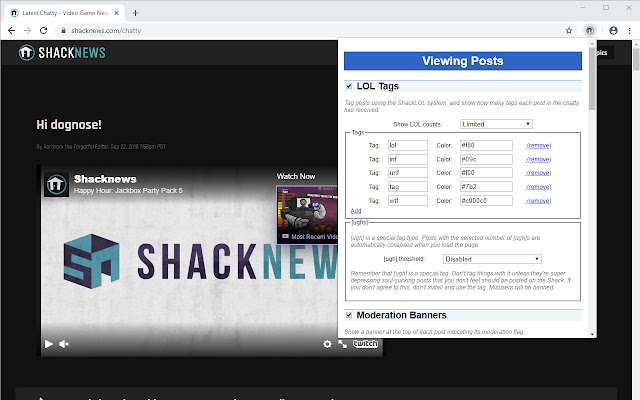The height and width of the screenshot is (400, 640).
Task: Edit the 'unf' tag name field
Action: pyautogui.click(x=408, y=173)
